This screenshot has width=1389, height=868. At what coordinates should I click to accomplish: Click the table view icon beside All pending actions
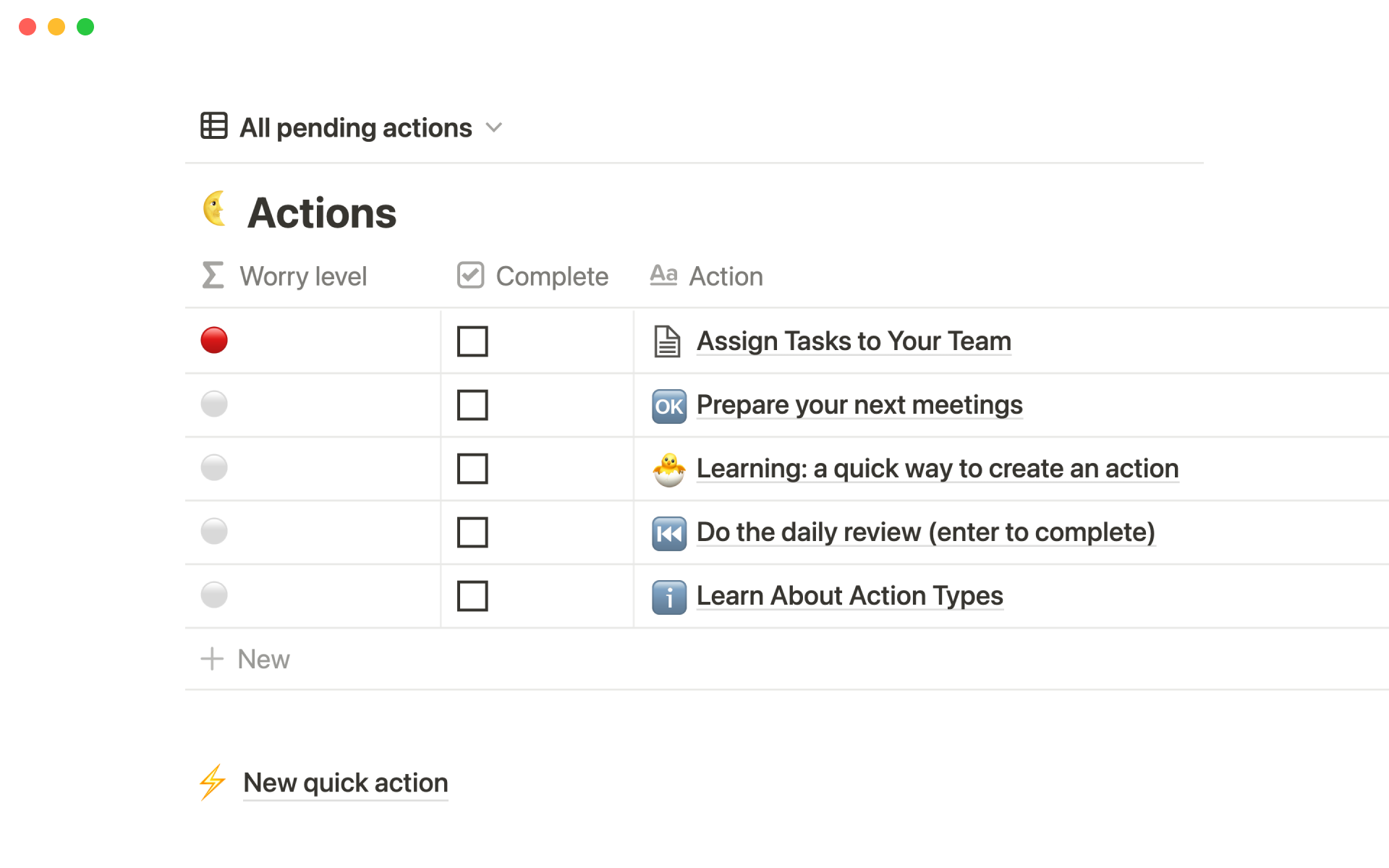(214, 126)
